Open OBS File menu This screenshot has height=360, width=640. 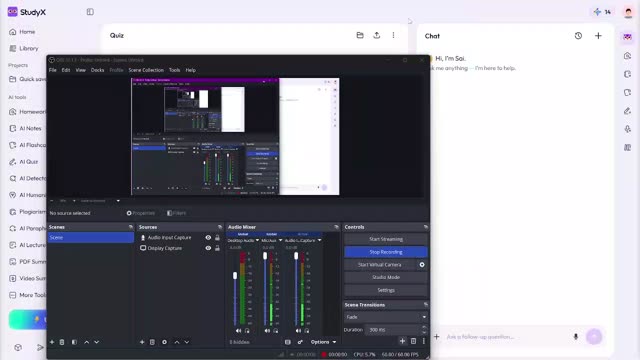pyautogui.click(x=53, y=70)
